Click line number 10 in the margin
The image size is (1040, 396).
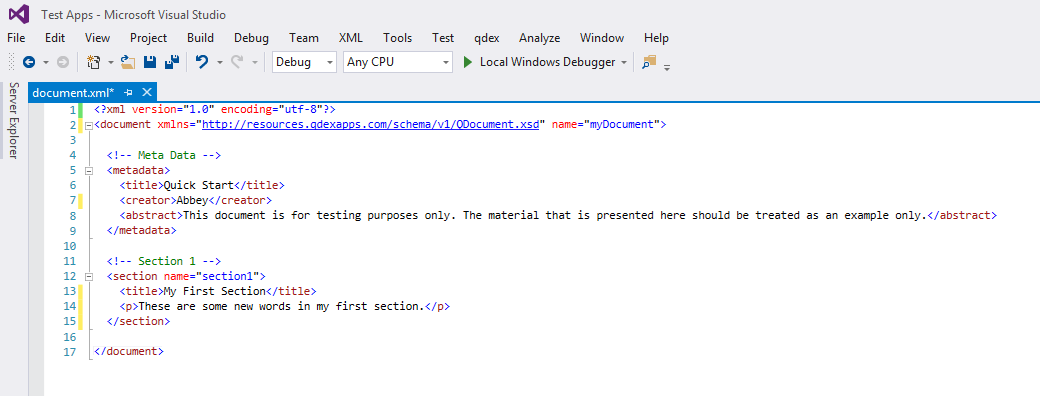point(70,246)
